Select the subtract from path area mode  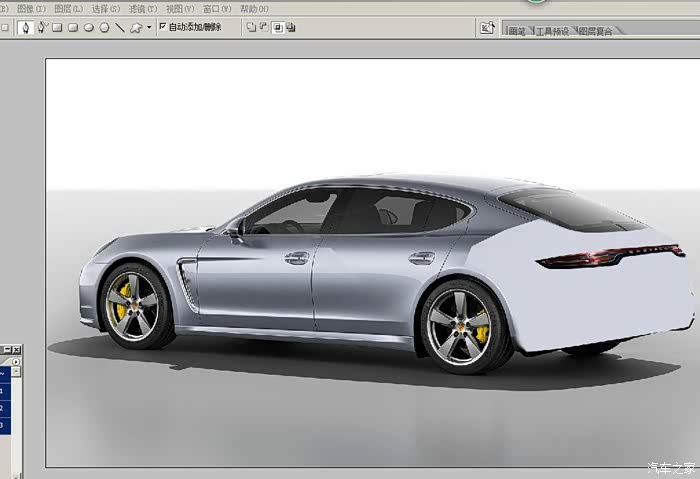[264, 28]
